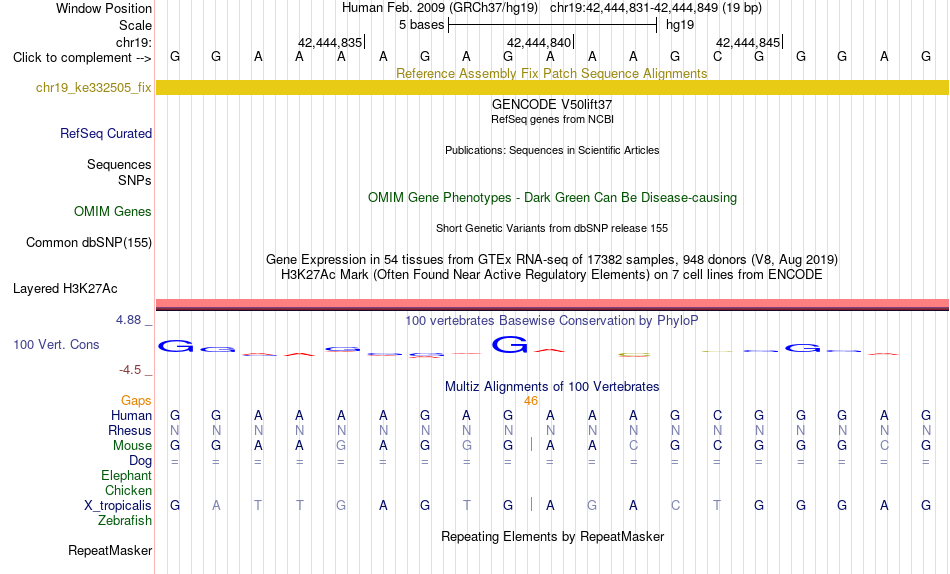Screen dimensions: 950x574
Task: Open 'Reference Assembly Fix Patch Sequence Alignments' title
Action: pos(552,73)
